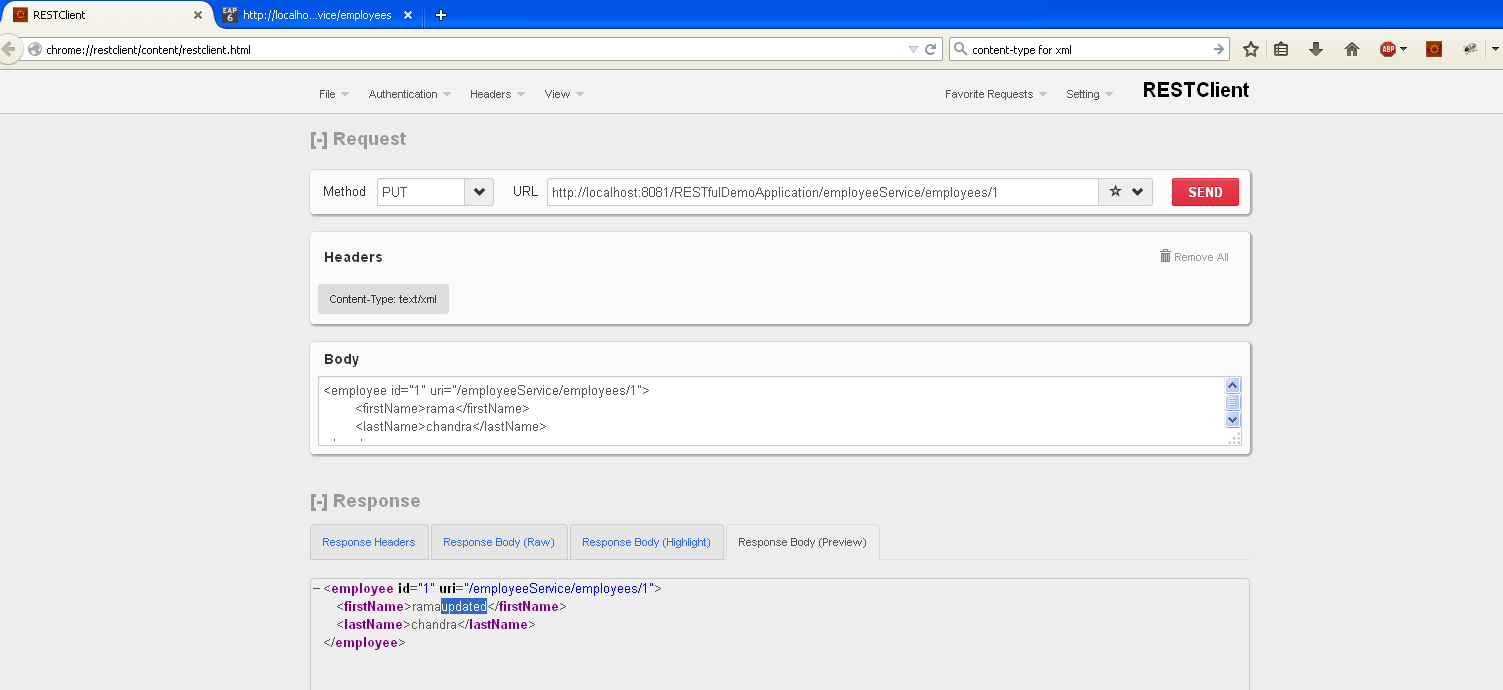Image resolution: width=1503 pixels, height=690 pixels.
Task: Click the trash icon next to Remove All
Action: [1164, 256]
